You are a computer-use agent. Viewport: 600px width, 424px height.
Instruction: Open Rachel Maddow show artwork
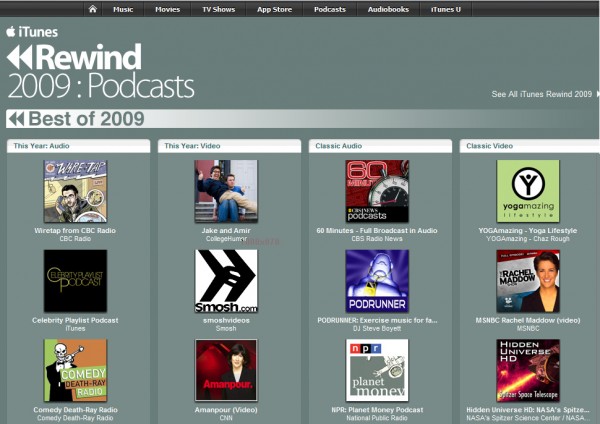pos(528,281)
